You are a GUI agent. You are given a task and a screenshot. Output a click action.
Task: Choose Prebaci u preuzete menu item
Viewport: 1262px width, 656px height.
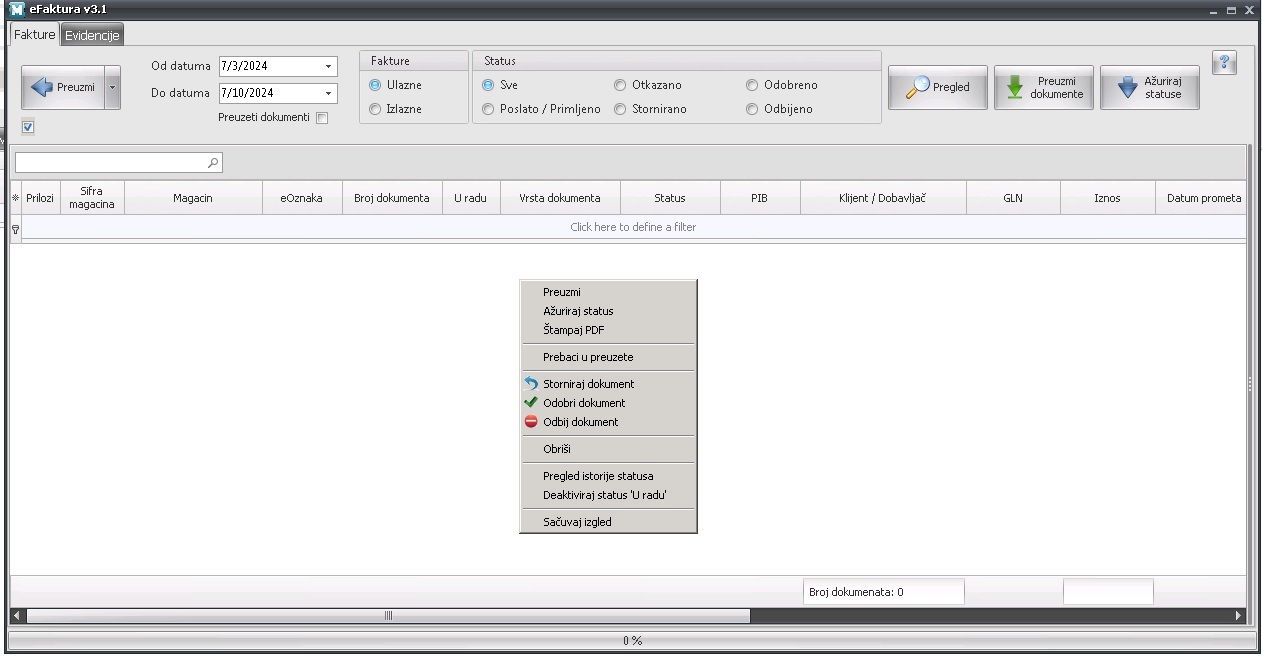tap(608, 357)
